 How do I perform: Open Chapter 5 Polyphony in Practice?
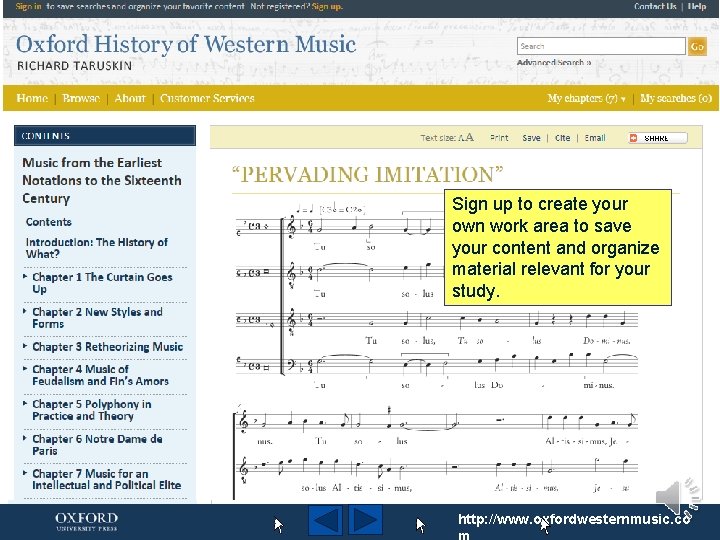[x=91, y=410]
